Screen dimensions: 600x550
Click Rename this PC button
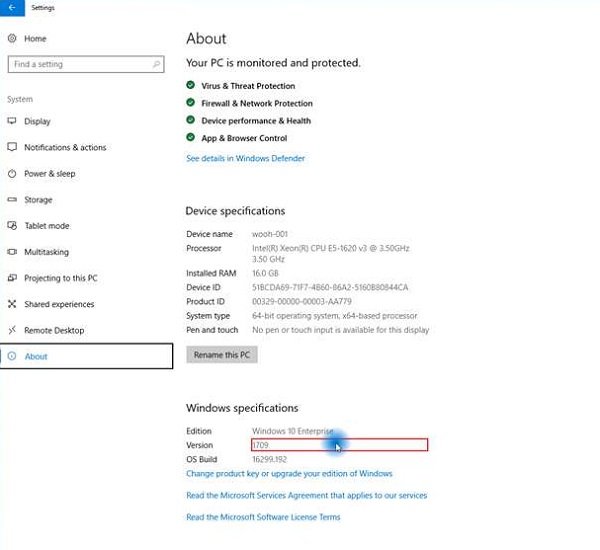coord(222,355)
